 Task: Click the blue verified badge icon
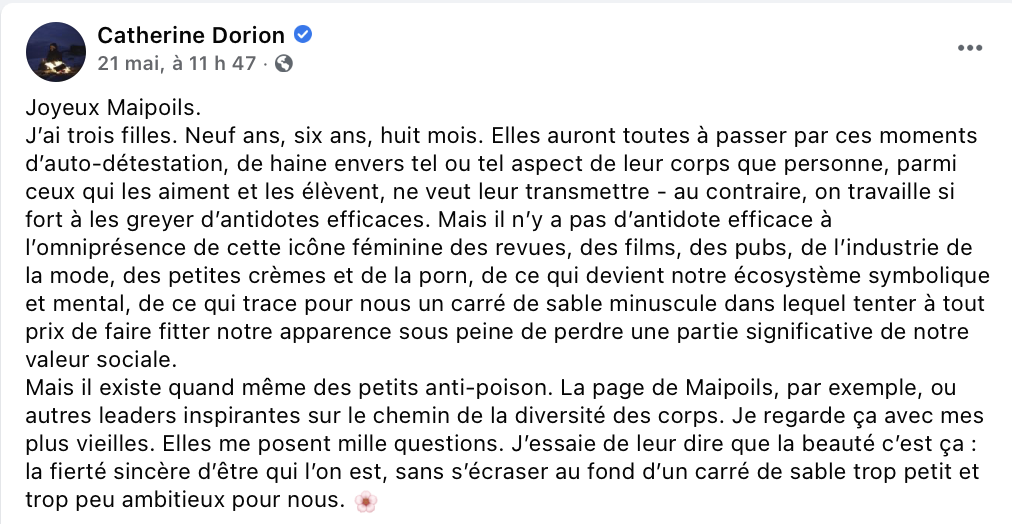(303, 34)
